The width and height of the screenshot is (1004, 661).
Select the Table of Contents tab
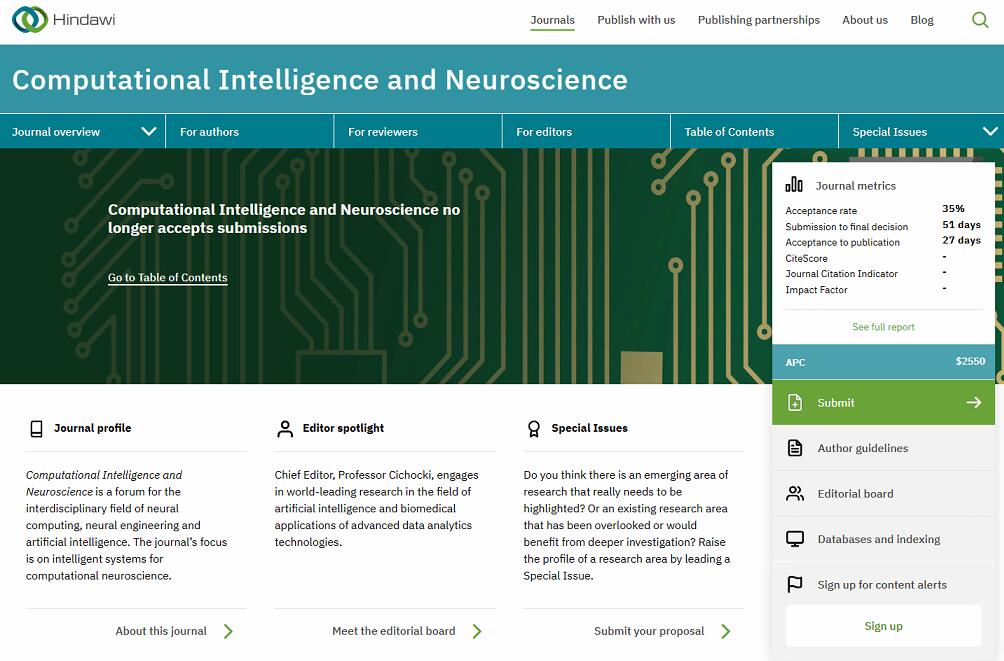tap(729, 132)
